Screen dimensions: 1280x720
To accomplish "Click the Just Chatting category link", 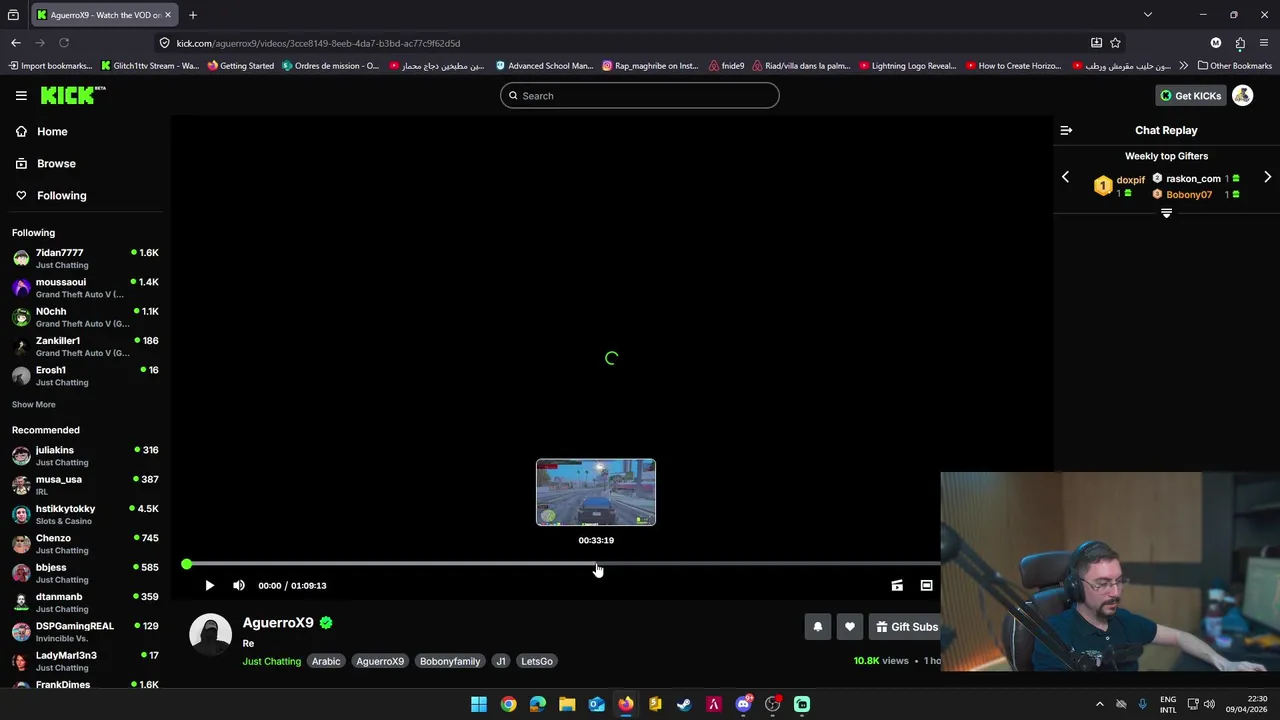I will [271, 661].
